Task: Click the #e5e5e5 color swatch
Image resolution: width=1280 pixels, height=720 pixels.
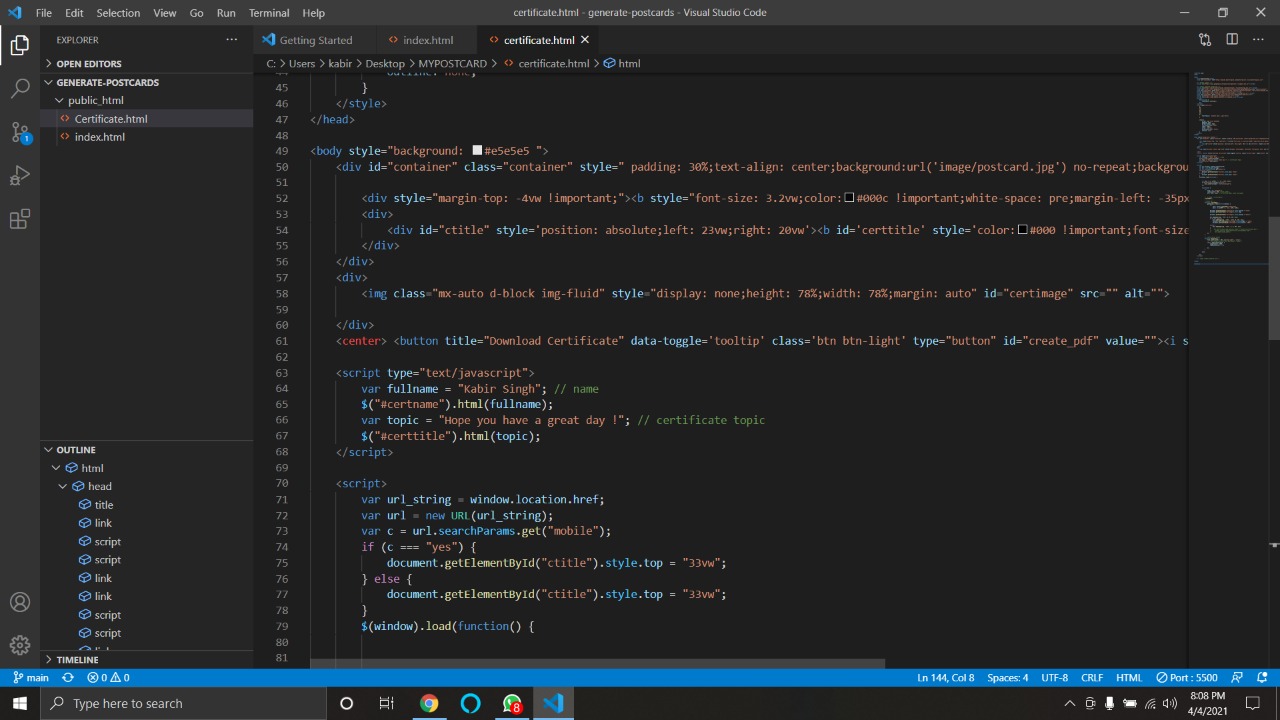Action: click(x=477, y=151)
